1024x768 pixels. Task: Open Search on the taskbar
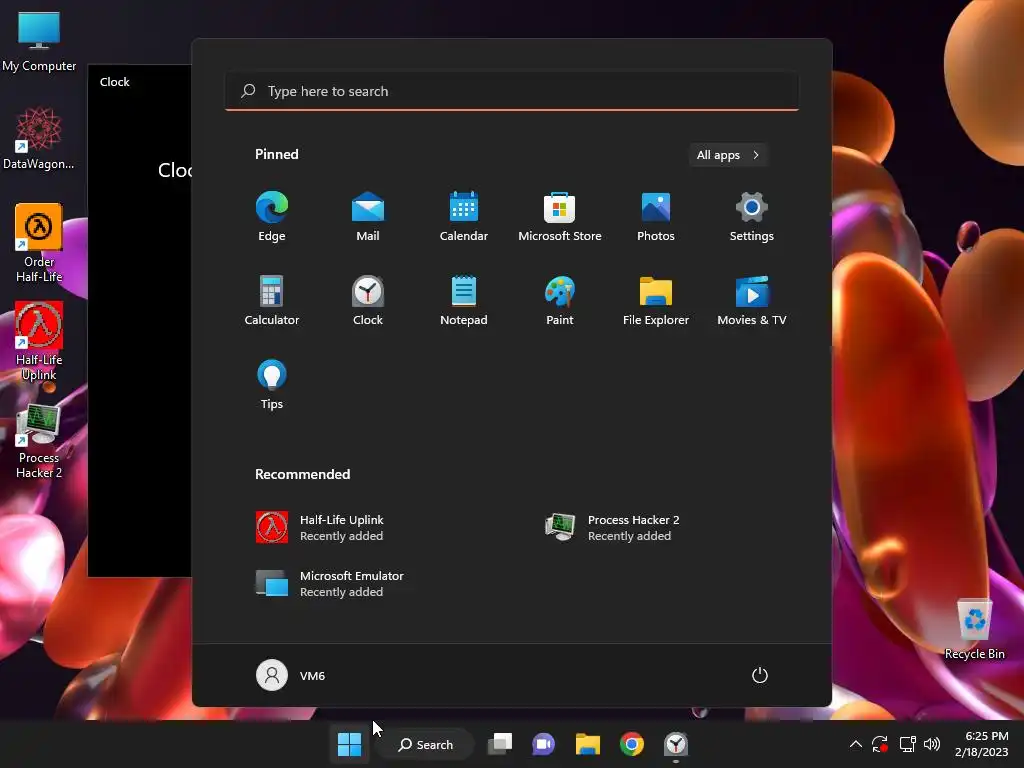[426, 744]
